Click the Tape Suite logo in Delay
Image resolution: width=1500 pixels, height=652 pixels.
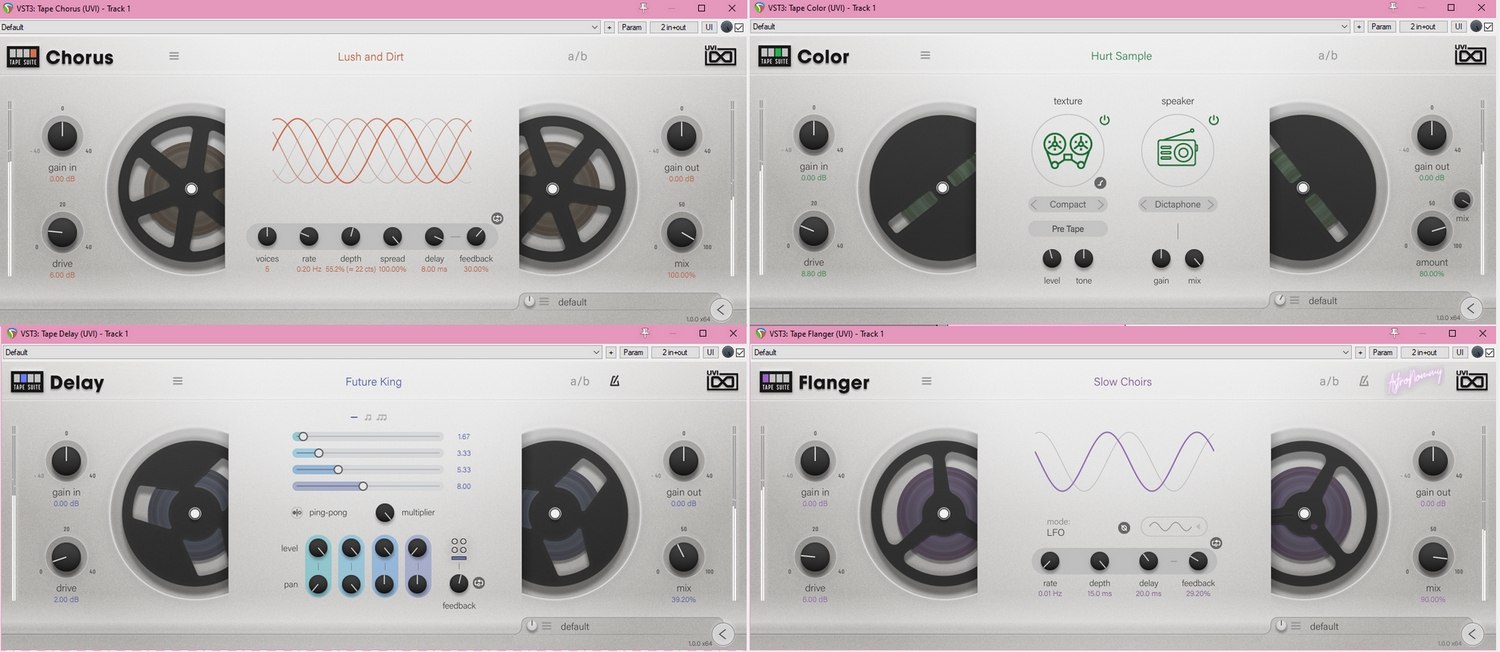26,382
